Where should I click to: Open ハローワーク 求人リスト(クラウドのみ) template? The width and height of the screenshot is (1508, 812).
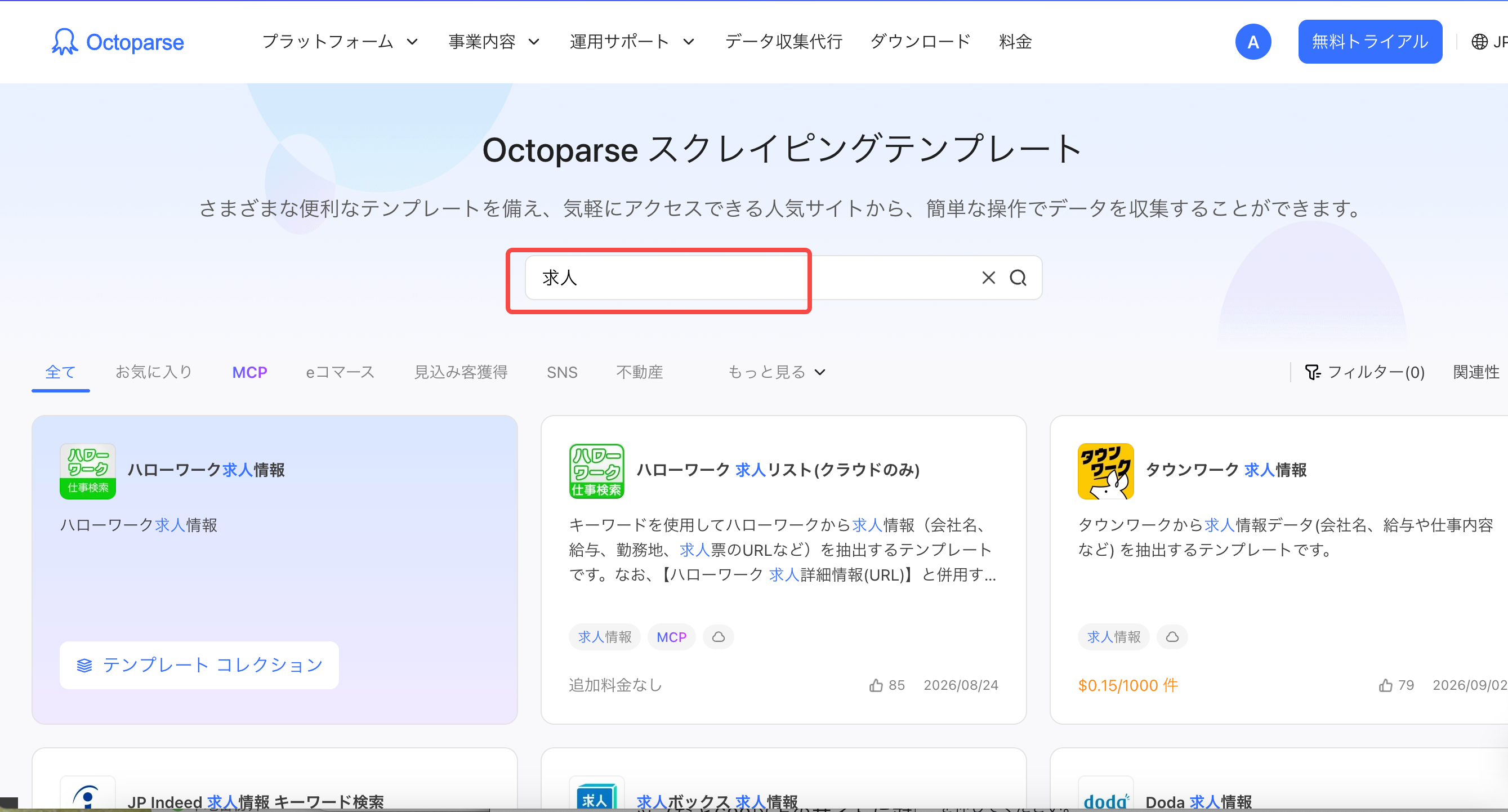(778, 470)
